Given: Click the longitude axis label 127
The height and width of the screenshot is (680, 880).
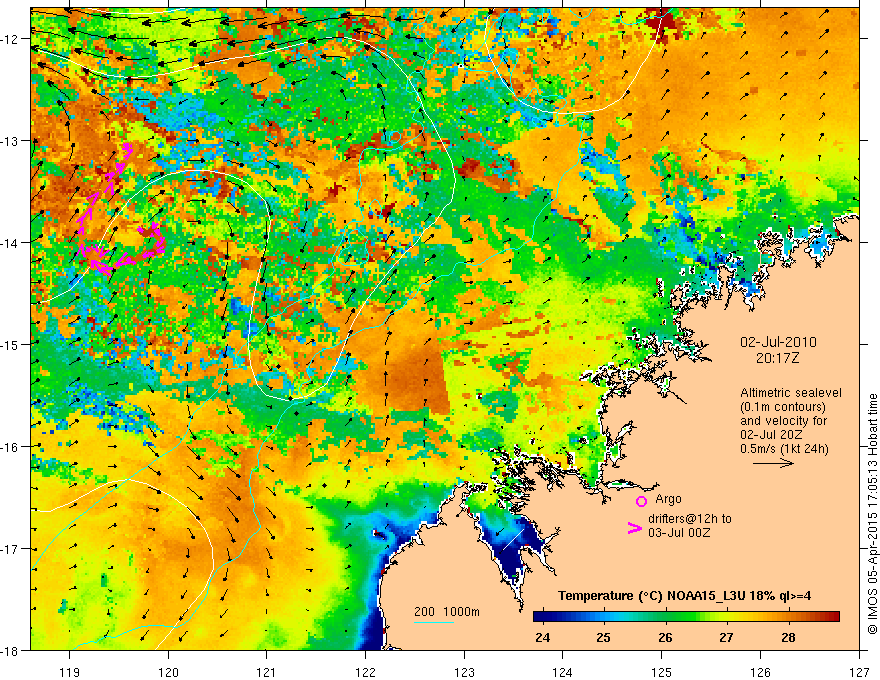Looking at the screenshot, I should tap(859, 672).
